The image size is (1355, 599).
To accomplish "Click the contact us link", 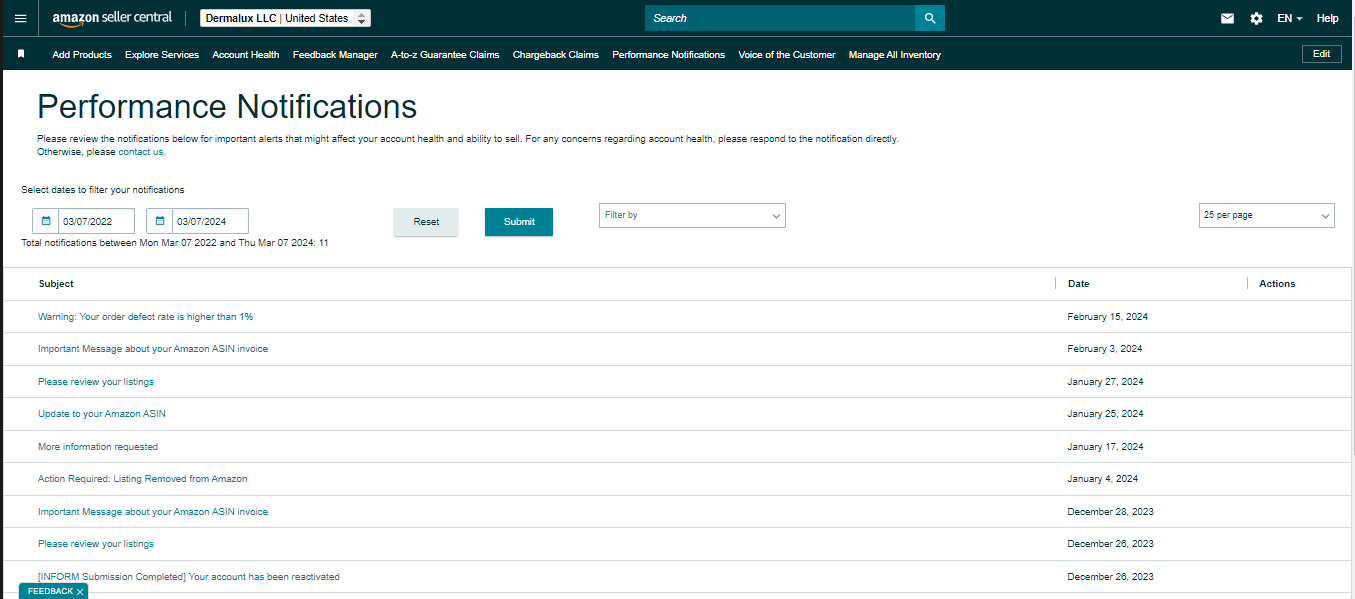I will click(141, 152).
